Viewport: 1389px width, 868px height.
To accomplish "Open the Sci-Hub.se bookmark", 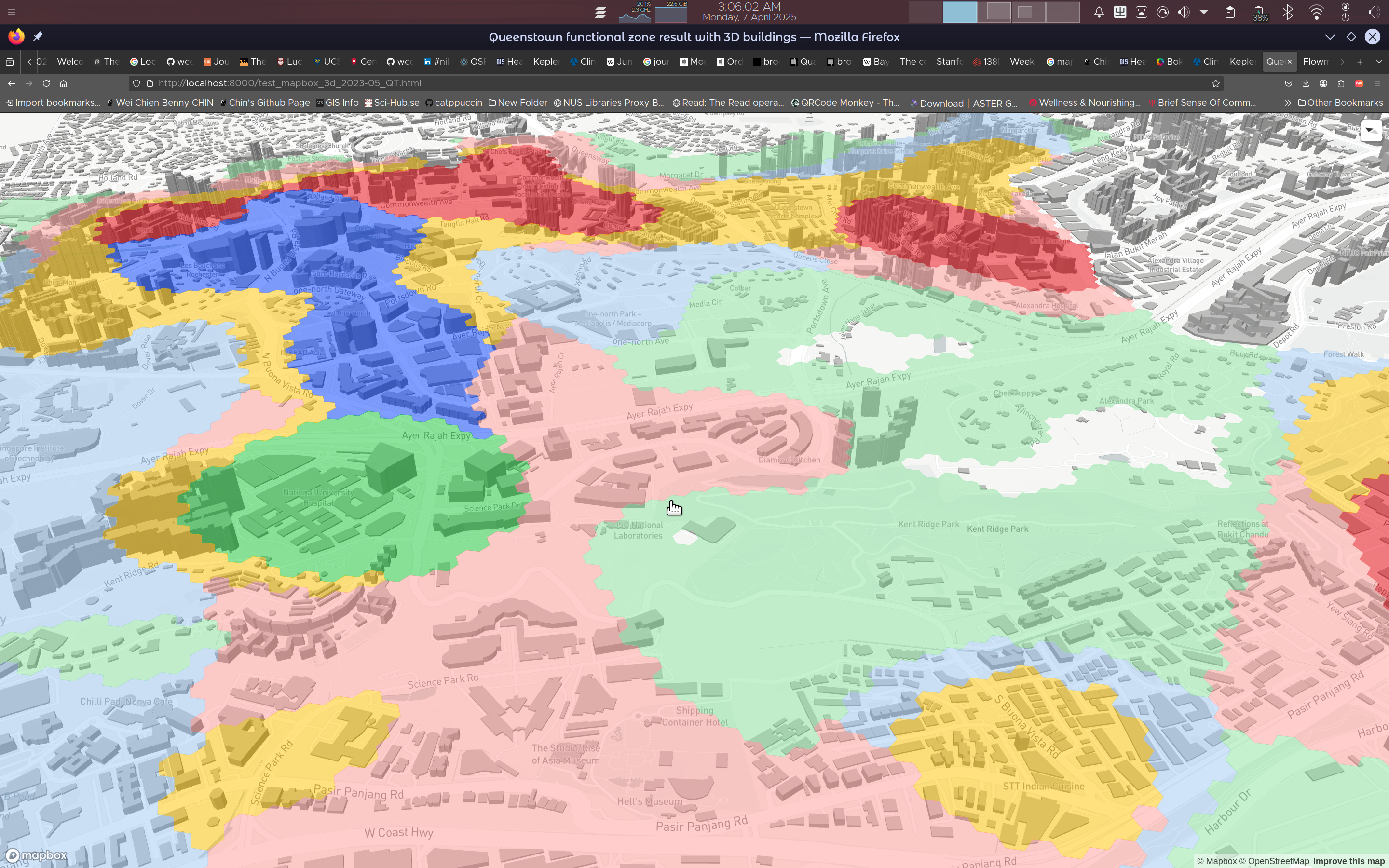I will (392, 103).
